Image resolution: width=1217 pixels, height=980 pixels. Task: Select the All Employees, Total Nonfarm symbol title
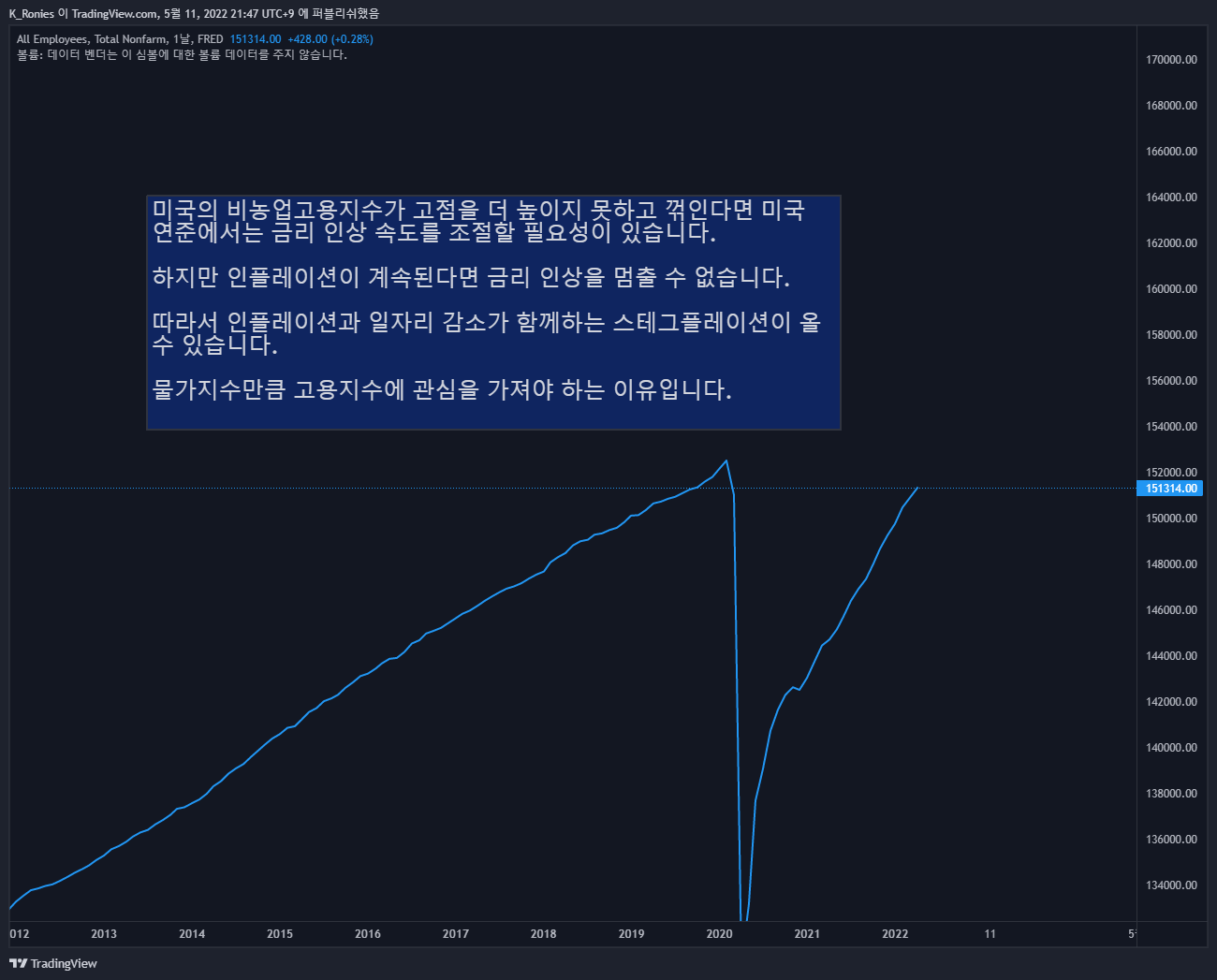[x=92, y=39]
